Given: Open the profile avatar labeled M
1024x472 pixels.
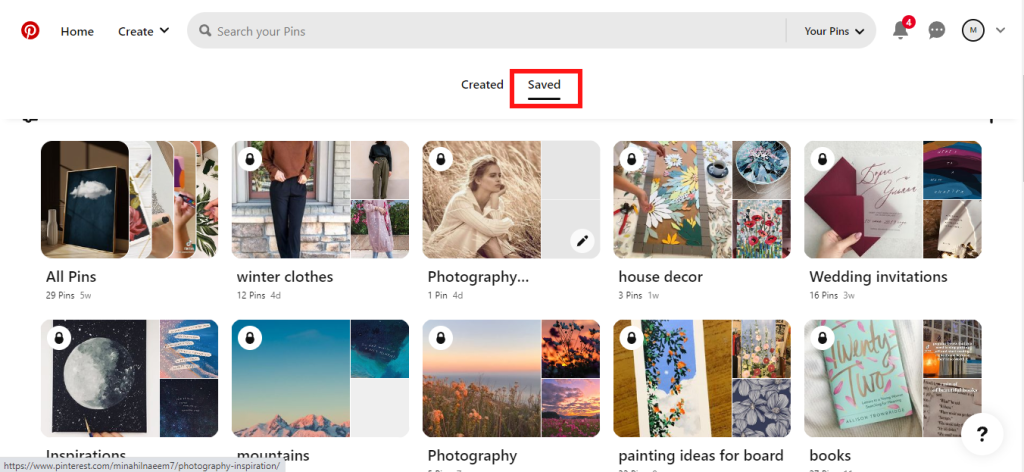Looking at the screenshot, I should pyautogui.click(x=973, y=30).
